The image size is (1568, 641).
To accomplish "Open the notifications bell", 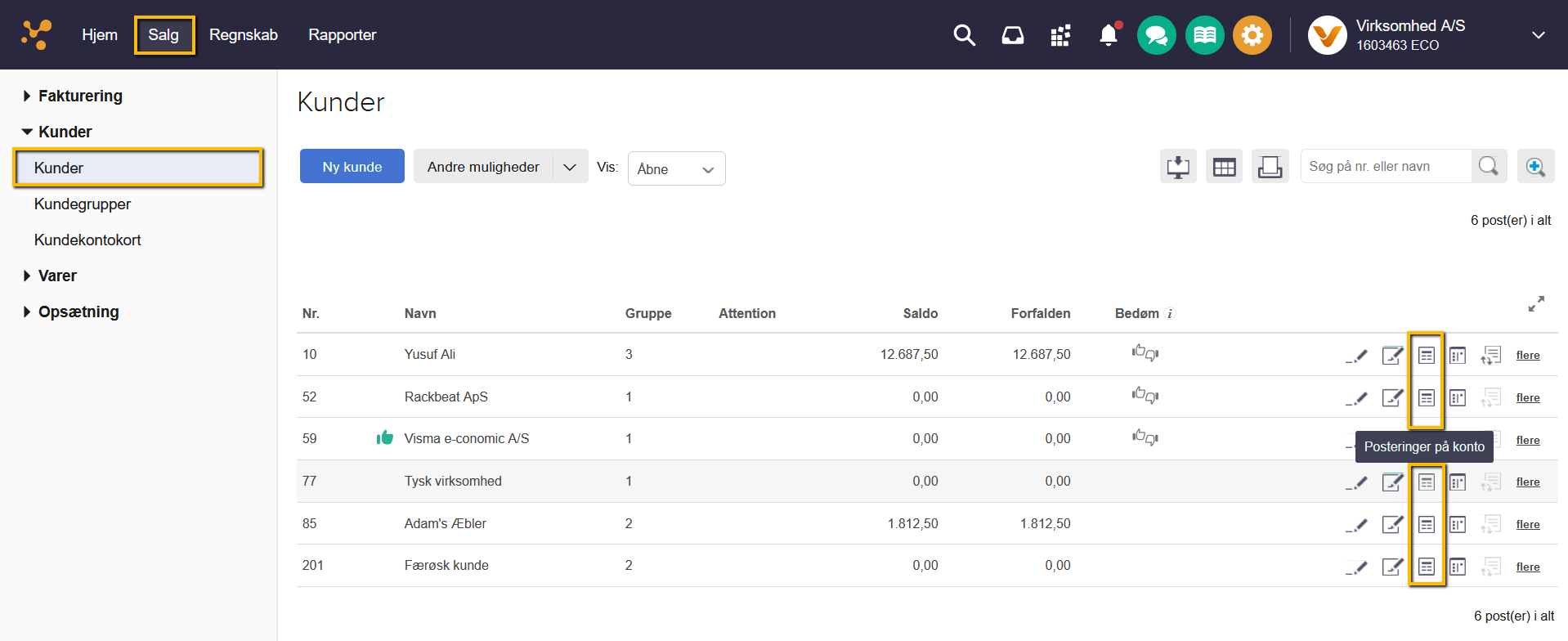I will pos(1108,35).
